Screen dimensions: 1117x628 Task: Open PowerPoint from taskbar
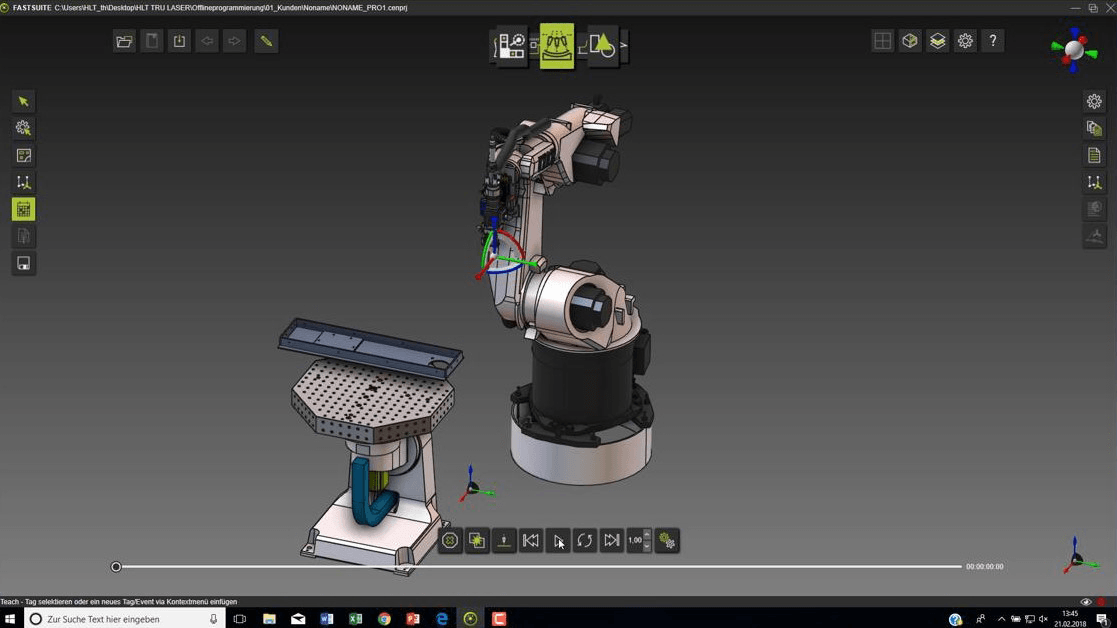click(413, 619)
